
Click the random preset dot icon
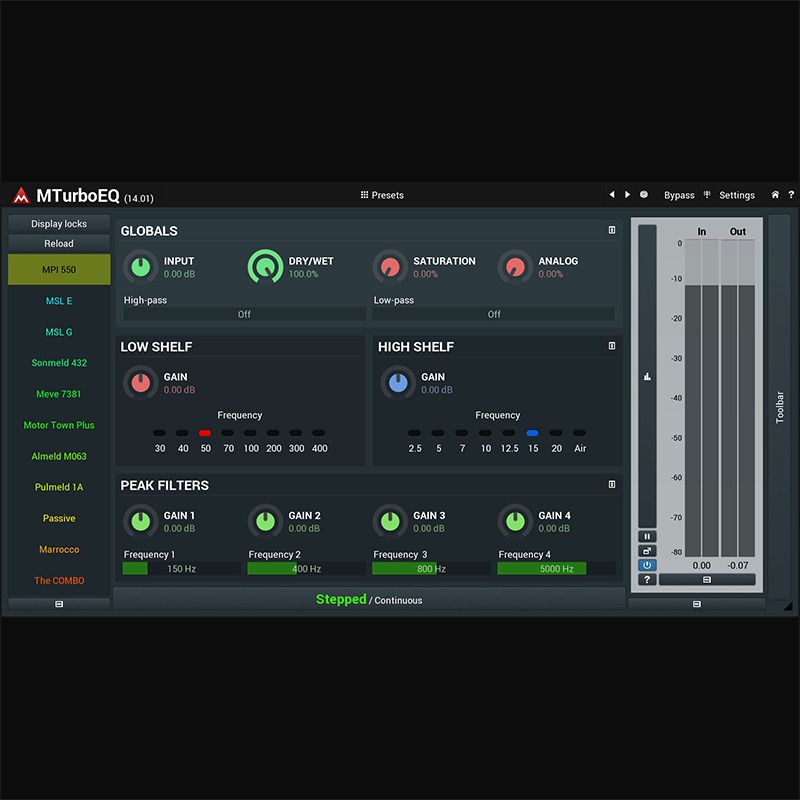click(644, 194)
